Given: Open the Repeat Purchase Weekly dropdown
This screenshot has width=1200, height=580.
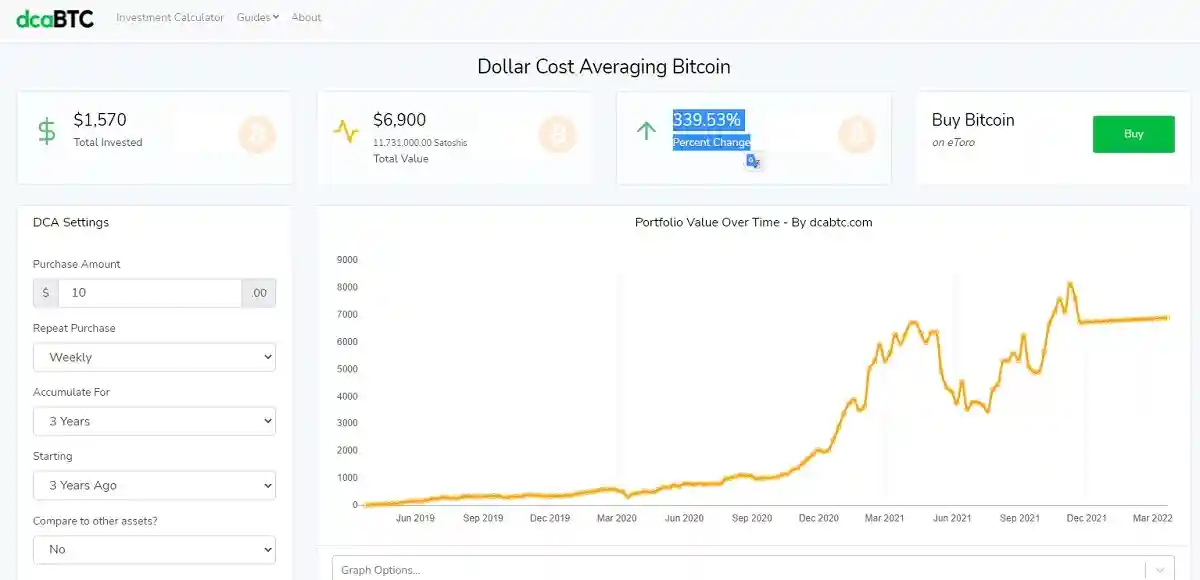Looking at the screenshot, I should point(154,357).
